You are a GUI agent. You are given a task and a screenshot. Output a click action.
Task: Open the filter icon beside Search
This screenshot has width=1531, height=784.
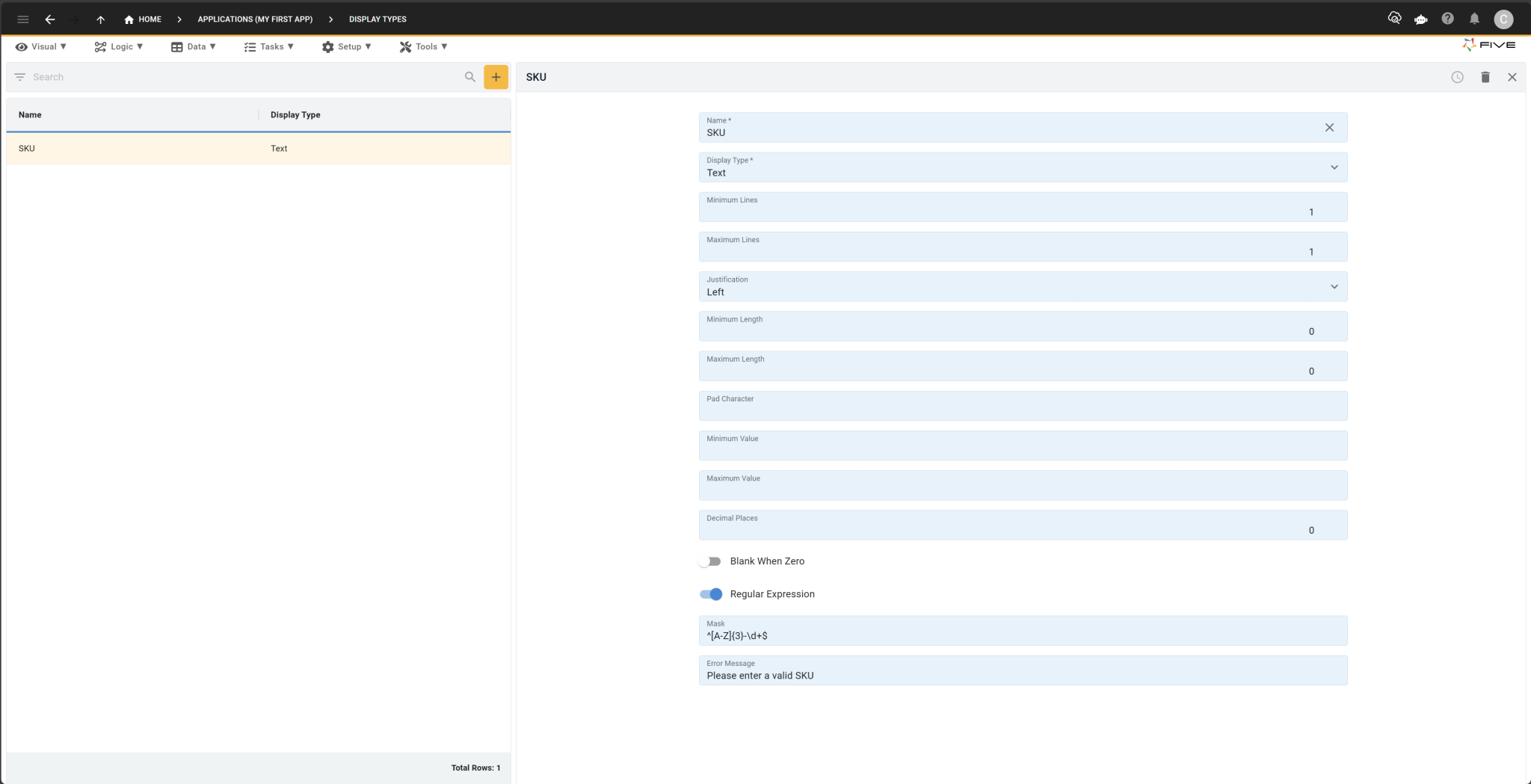click(x=19, y=76)
